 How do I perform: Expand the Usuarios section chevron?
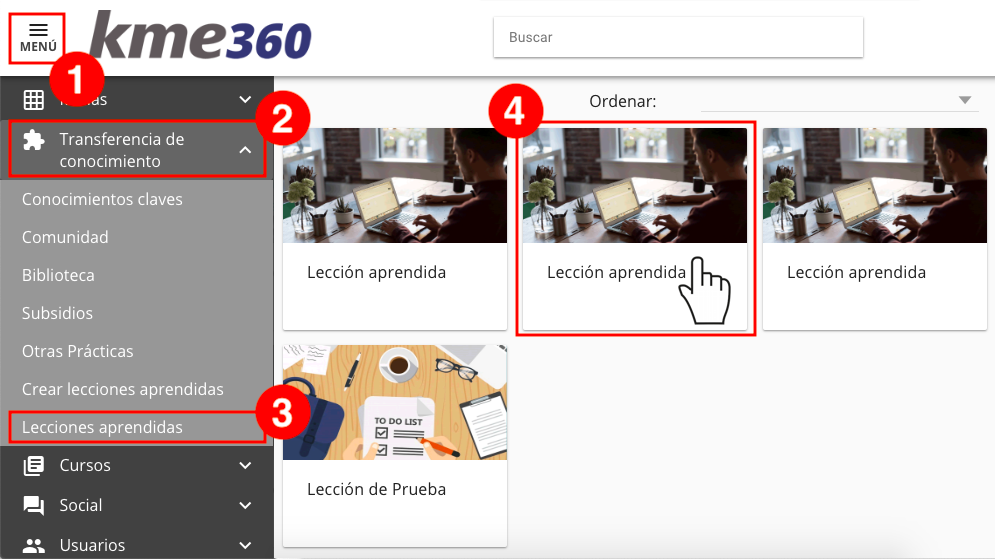245,546
